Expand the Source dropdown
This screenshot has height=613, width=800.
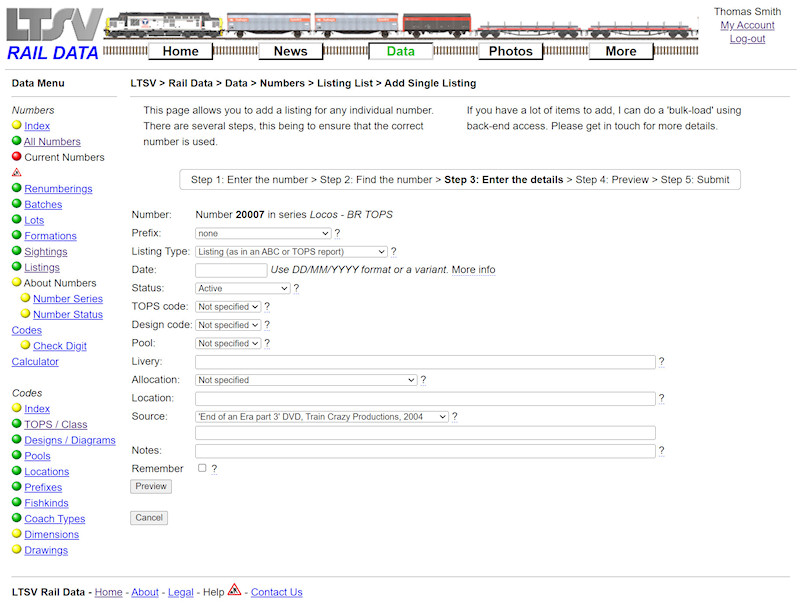[x=320, y=416]
